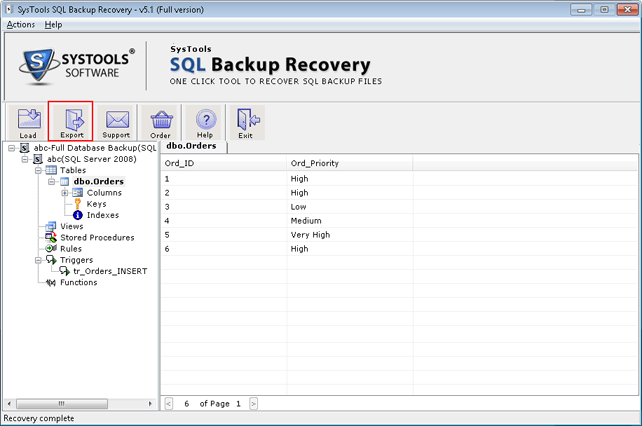Image resolution: width=642 pixels, height=426 pixels.
Task: Select Stored Procedures in tree
Action: point(97,237)
